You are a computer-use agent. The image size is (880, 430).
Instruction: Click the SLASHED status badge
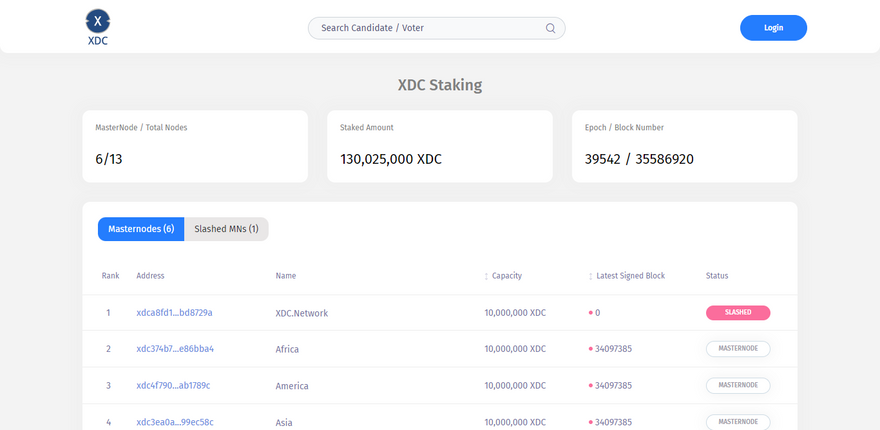point(738,313)
